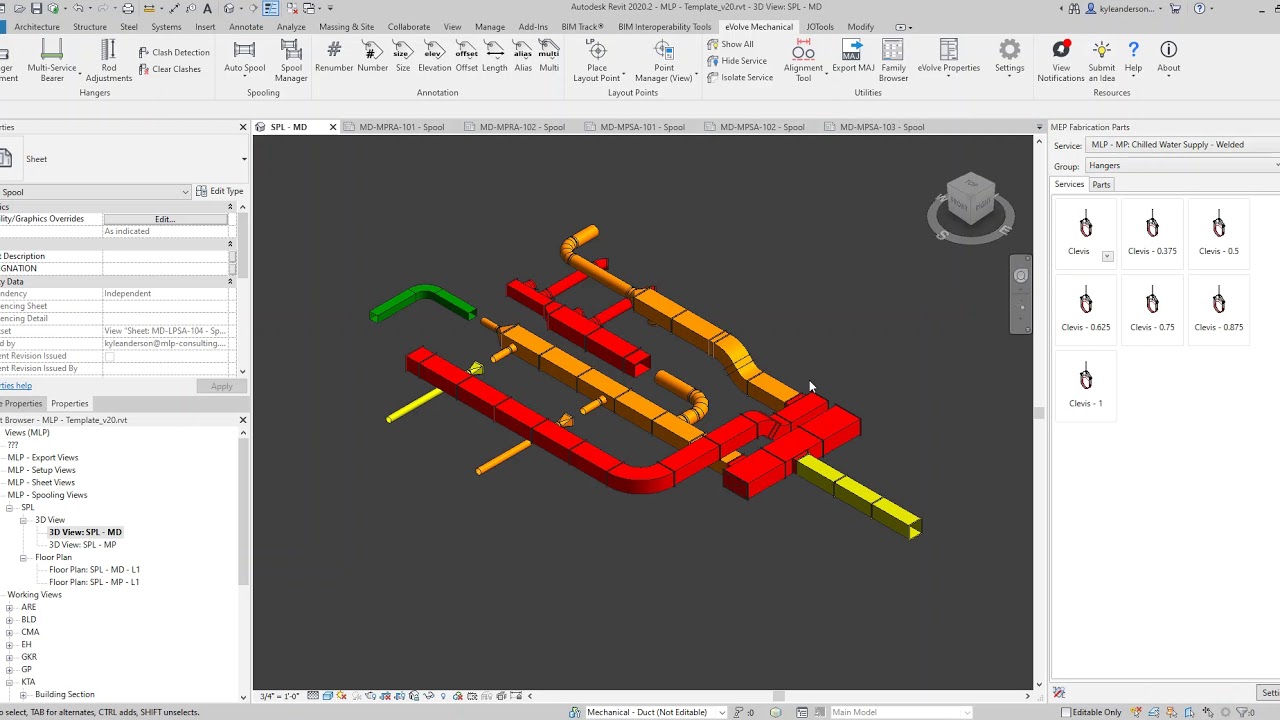
Task: Launch Spool Manager
Action: (x=291, y=61)
